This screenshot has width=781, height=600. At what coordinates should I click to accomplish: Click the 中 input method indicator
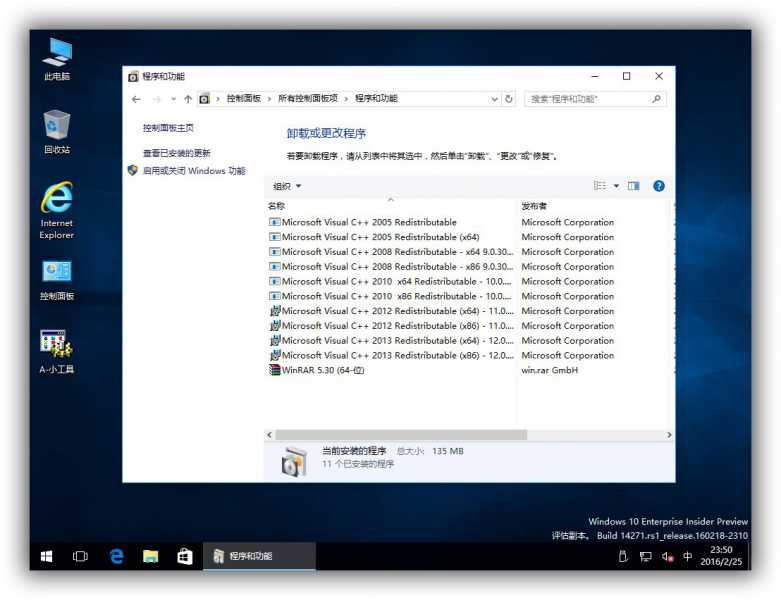coord(687,556)
